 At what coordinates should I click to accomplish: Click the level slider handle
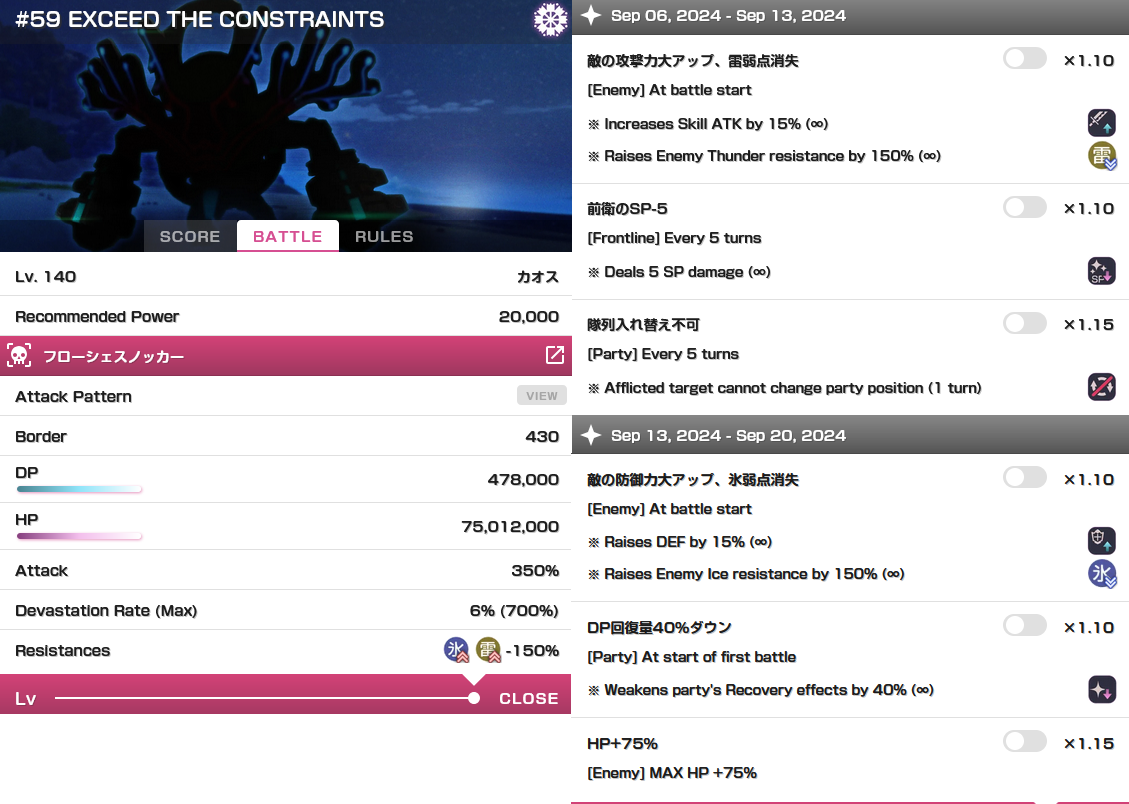(473, 697)
